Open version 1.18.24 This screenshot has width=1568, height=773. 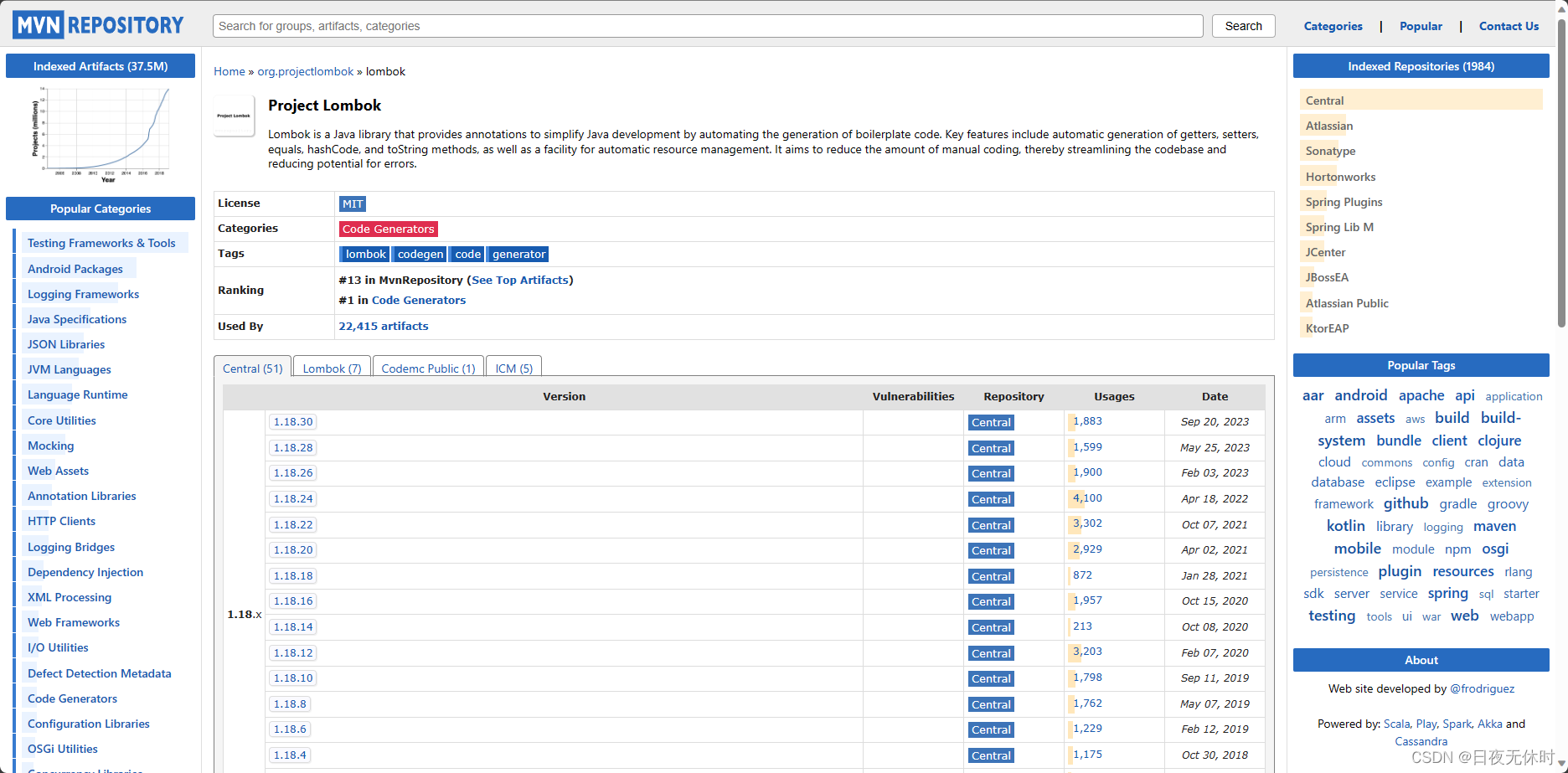(x=293, y=499)
